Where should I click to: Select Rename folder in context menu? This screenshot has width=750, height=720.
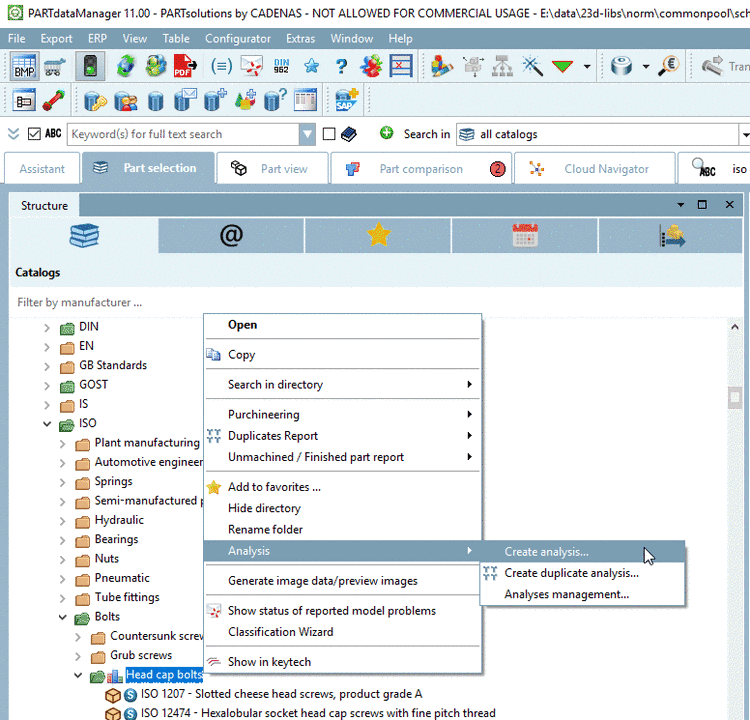point(342,529)
